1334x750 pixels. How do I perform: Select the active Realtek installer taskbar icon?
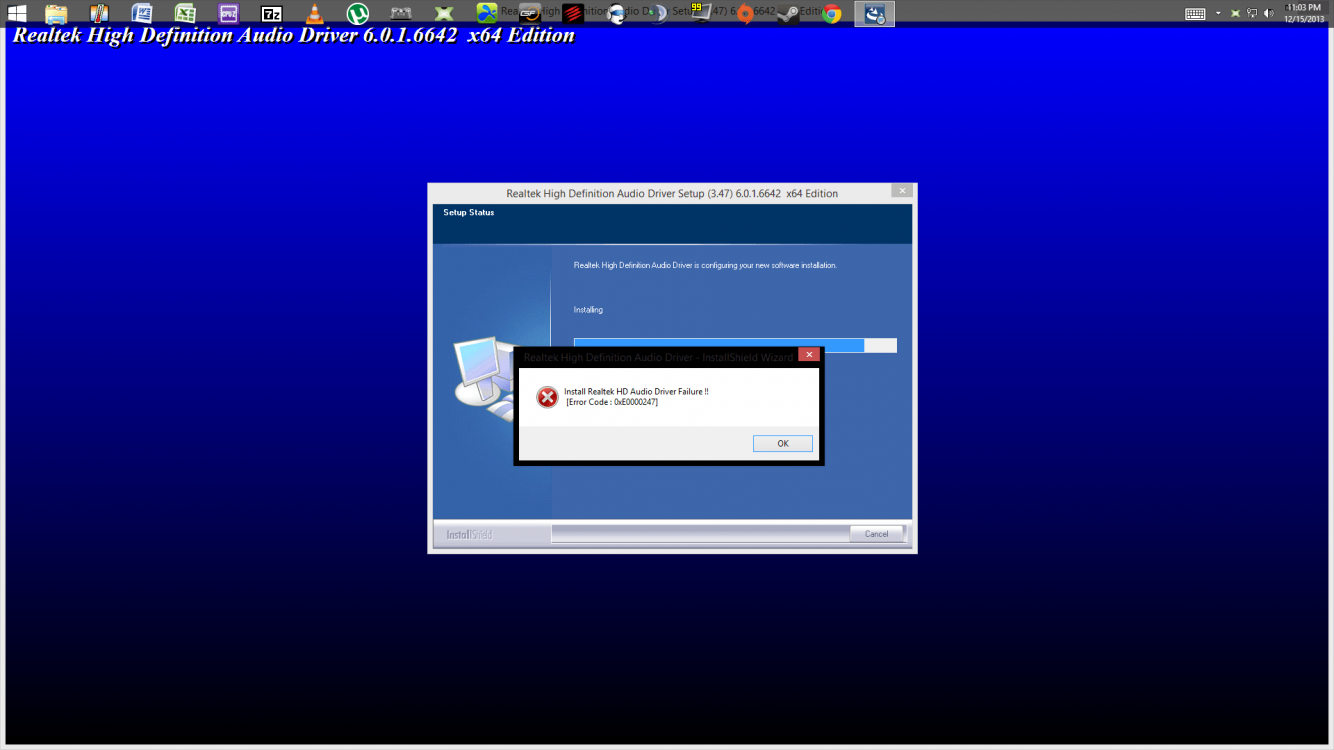coord(874,13)
